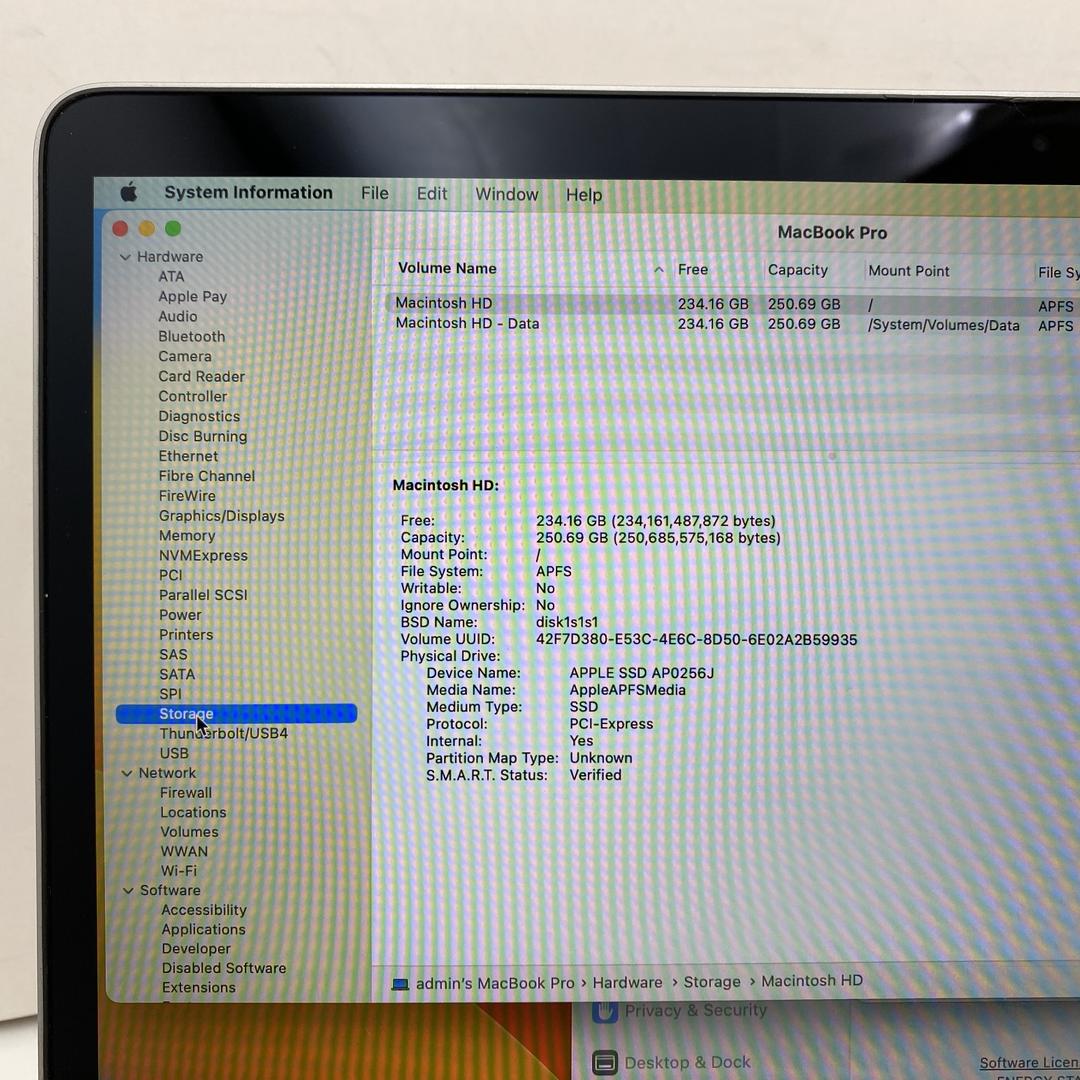Click Hardware in the path bar
The width and height of the screenshot is (1080, 1080).
point(627,983)
